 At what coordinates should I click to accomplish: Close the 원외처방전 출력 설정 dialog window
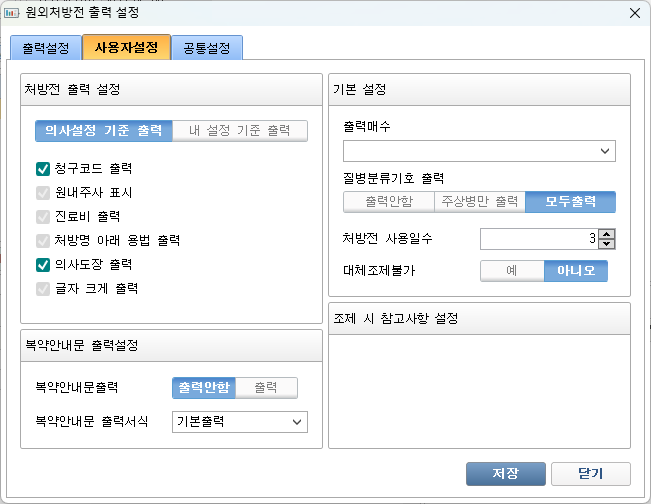pyautogui.click(x=633, y=13)
